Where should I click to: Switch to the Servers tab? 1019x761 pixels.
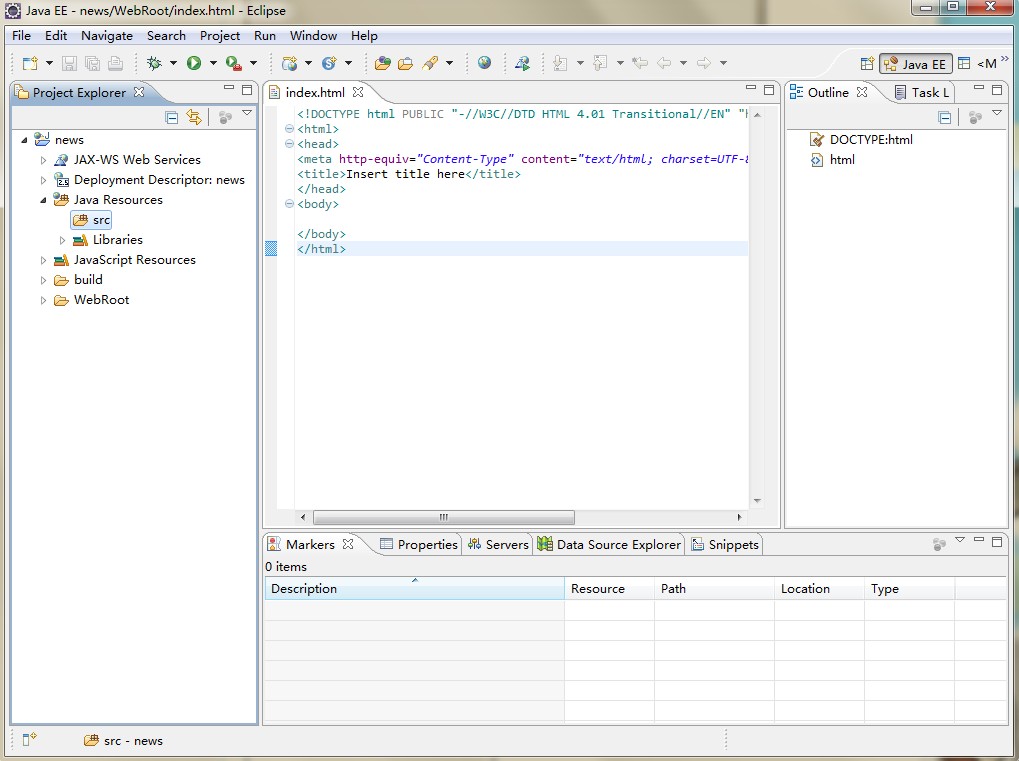click(x=497, y=544)
